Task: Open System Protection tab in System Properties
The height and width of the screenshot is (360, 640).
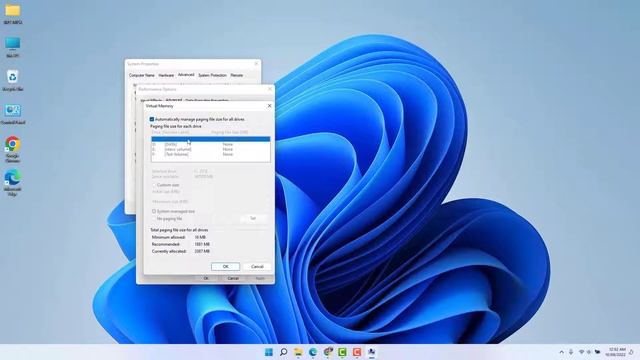Action: pos(212,76)
